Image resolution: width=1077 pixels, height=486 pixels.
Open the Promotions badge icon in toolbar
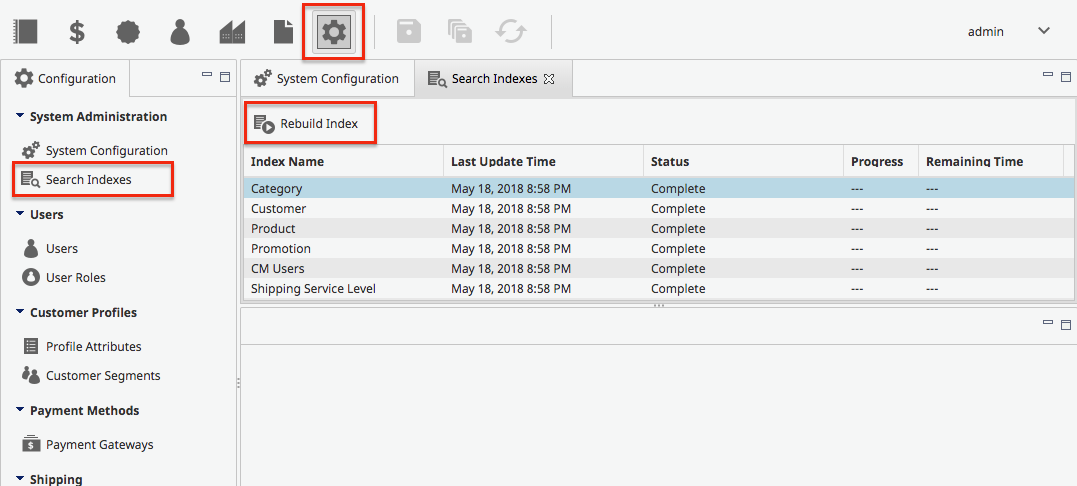coord(128,32)
